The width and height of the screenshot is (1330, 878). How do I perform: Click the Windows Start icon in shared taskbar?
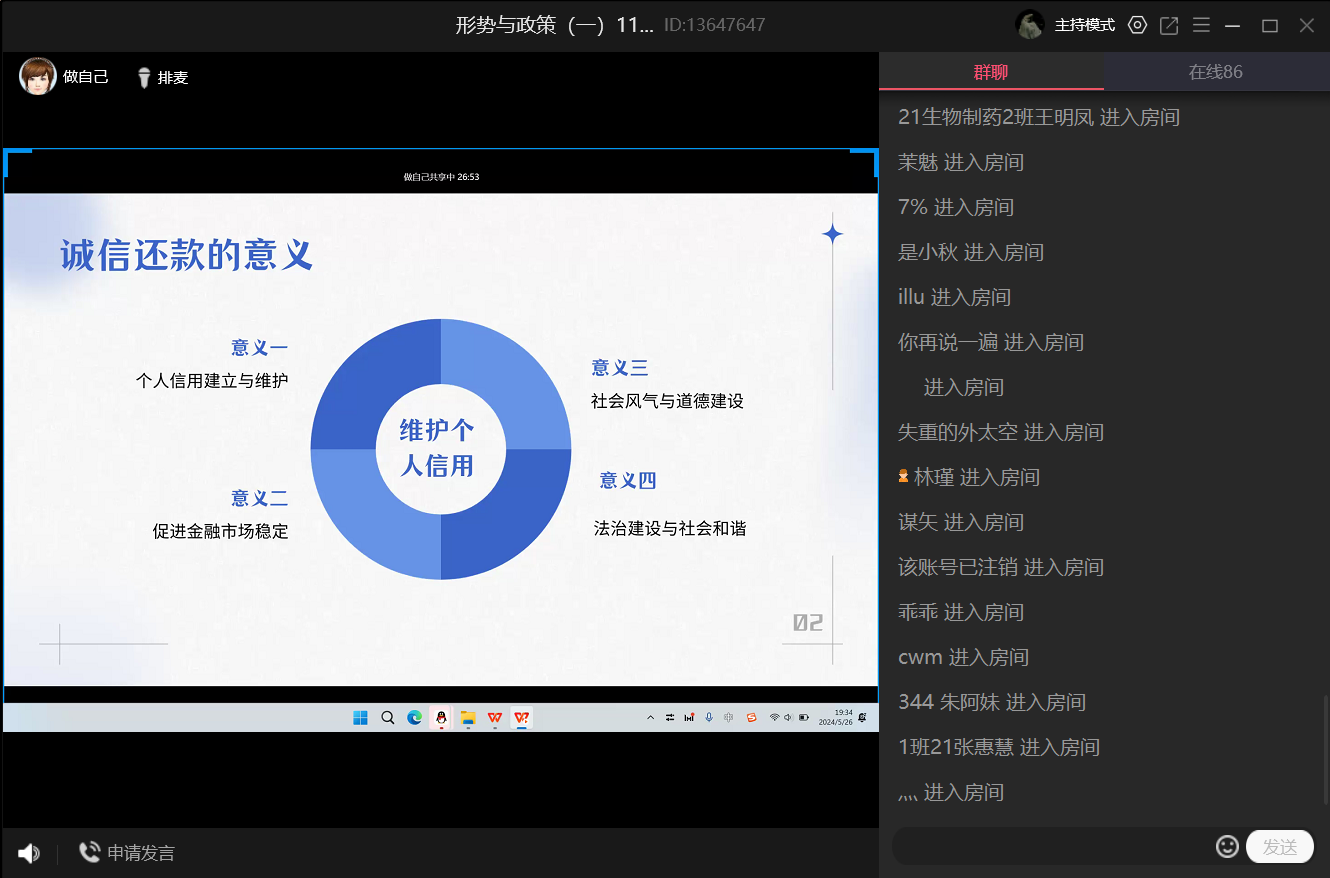[x=360, y=718]
